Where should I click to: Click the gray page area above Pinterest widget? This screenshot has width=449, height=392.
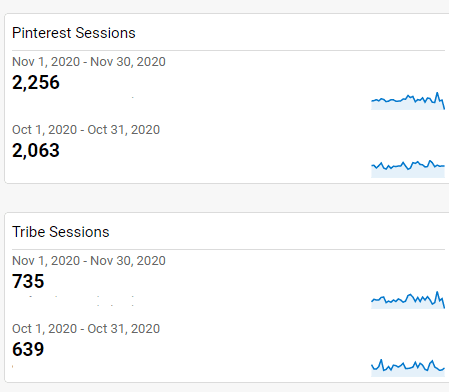click(x=224, y=6)
